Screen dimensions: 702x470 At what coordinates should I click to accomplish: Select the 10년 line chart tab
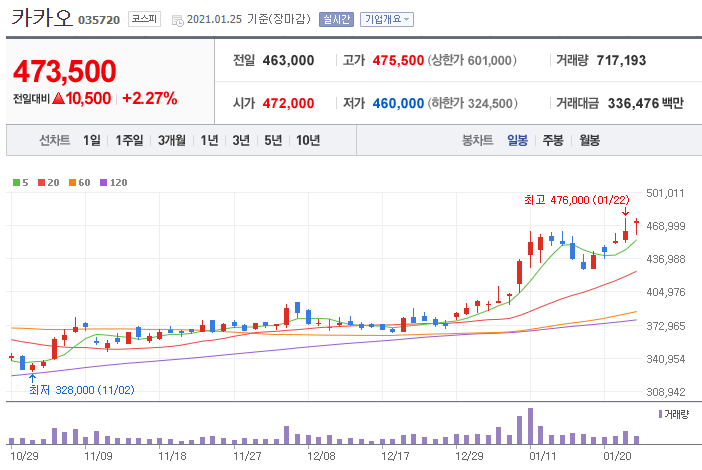point(308,141)
